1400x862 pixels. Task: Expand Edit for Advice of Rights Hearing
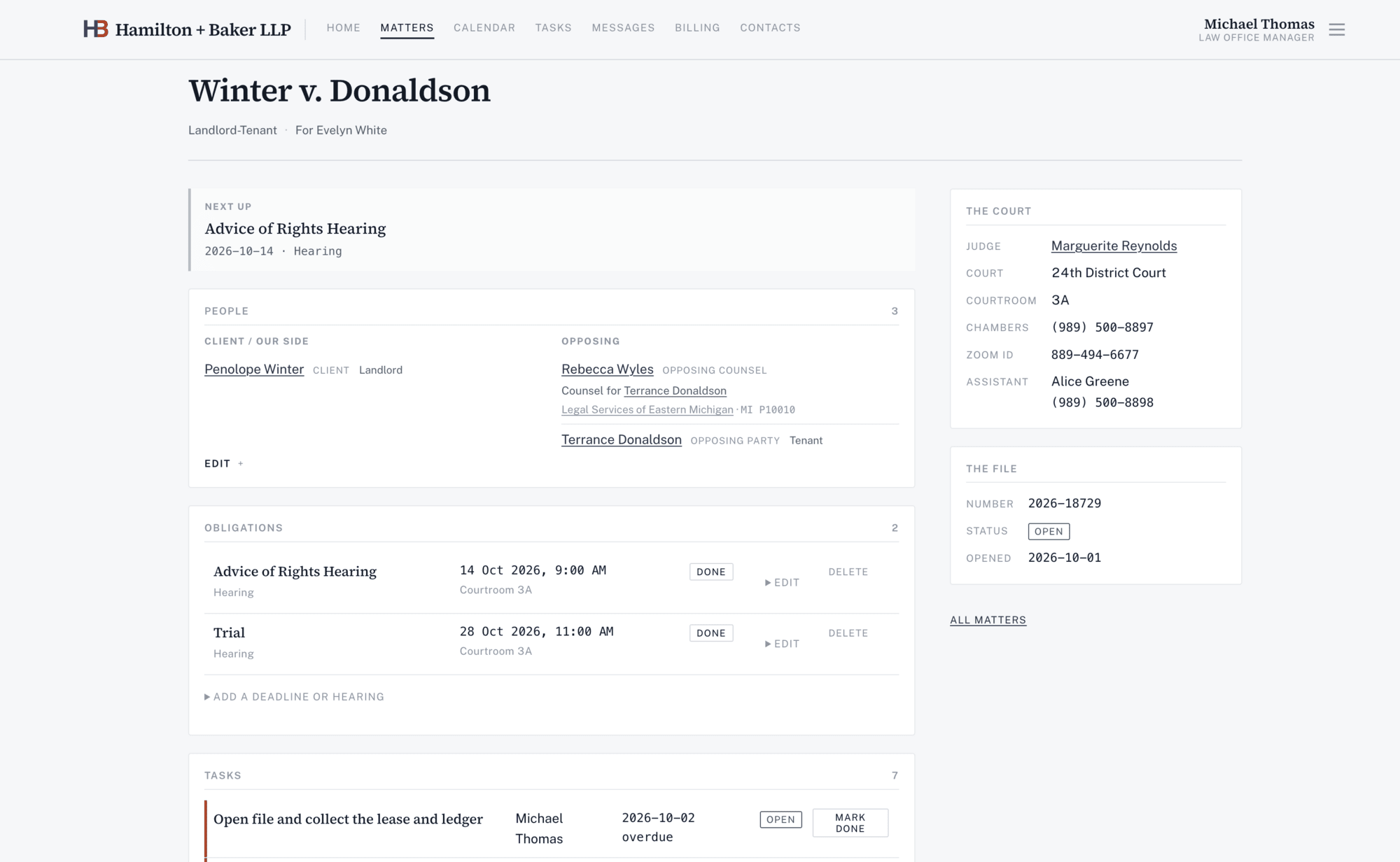point(782,583)
